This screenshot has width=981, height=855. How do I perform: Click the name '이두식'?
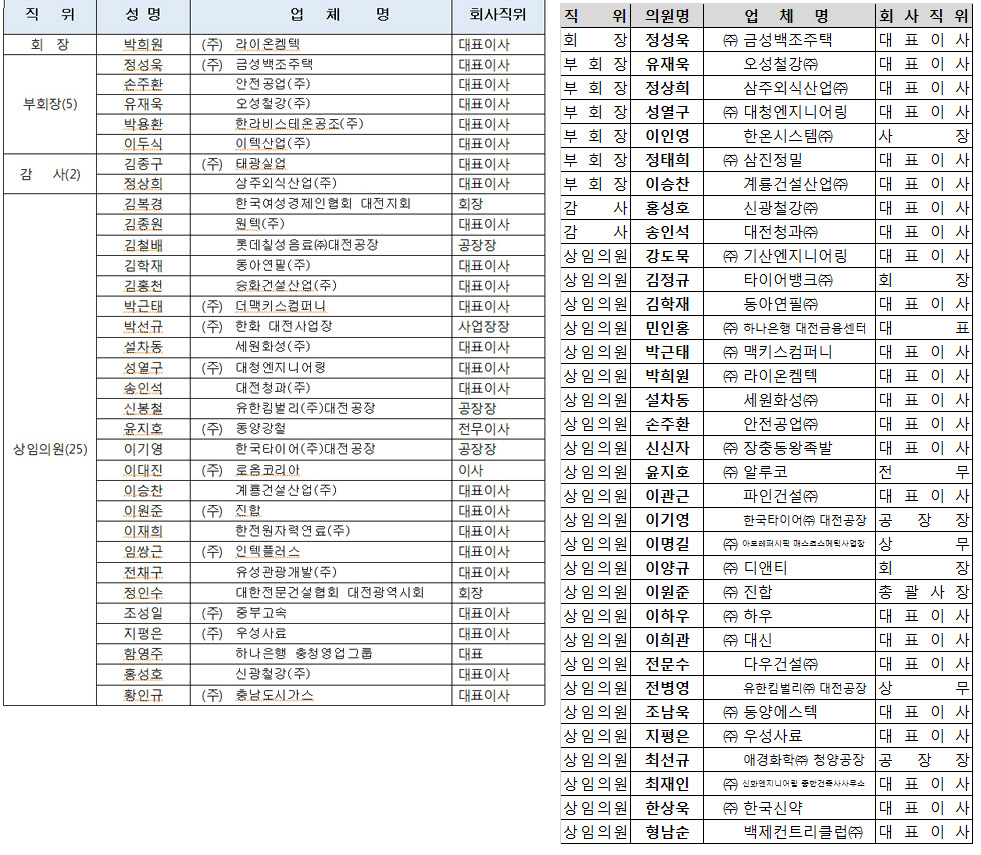click(143, 144)
